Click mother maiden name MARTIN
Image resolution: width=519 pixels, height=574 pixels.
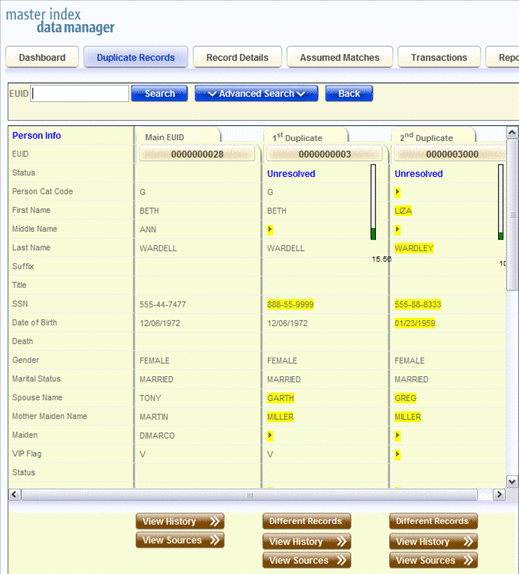click(154, 417)
